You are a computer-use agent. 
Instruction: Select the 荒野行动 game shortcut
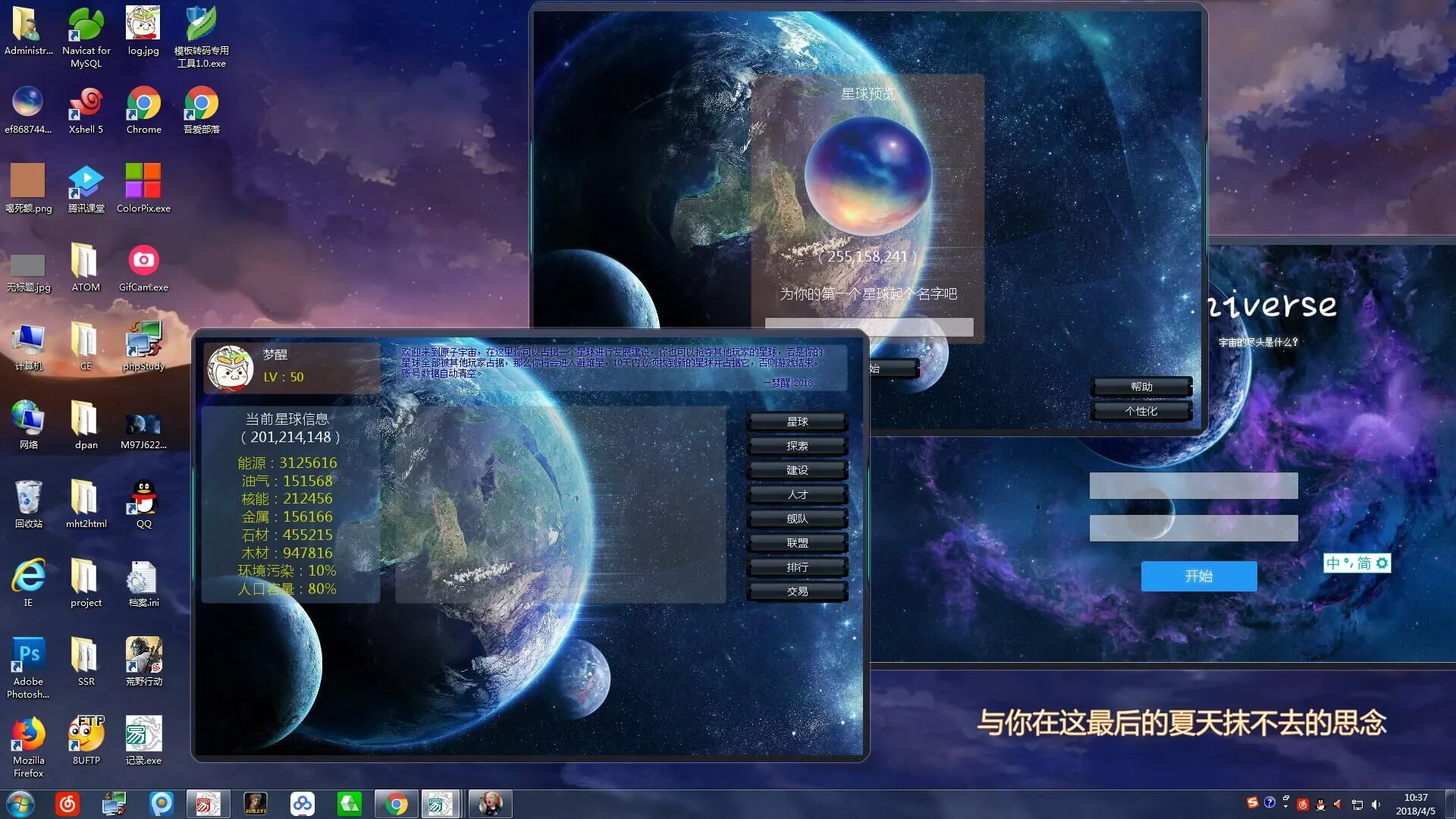(143, 662)
